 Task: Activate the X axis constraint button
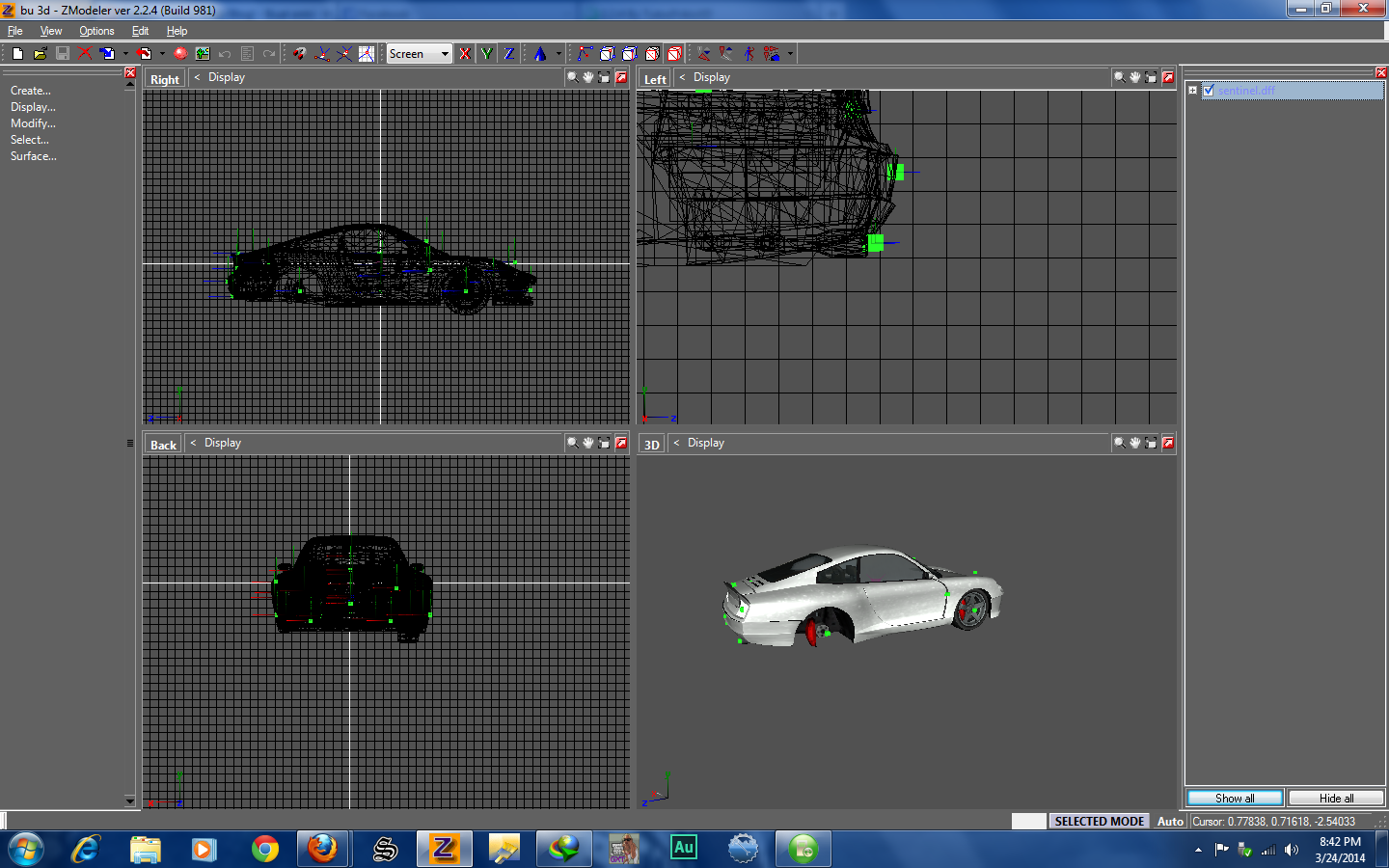pos(465,53)
